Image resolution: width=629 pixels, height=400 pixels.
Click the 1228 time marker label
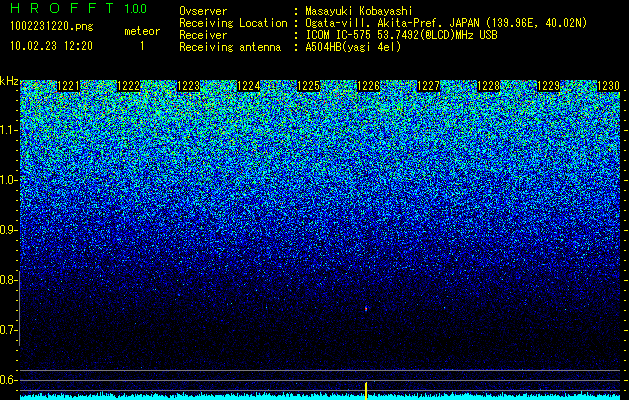coord(489,86)
